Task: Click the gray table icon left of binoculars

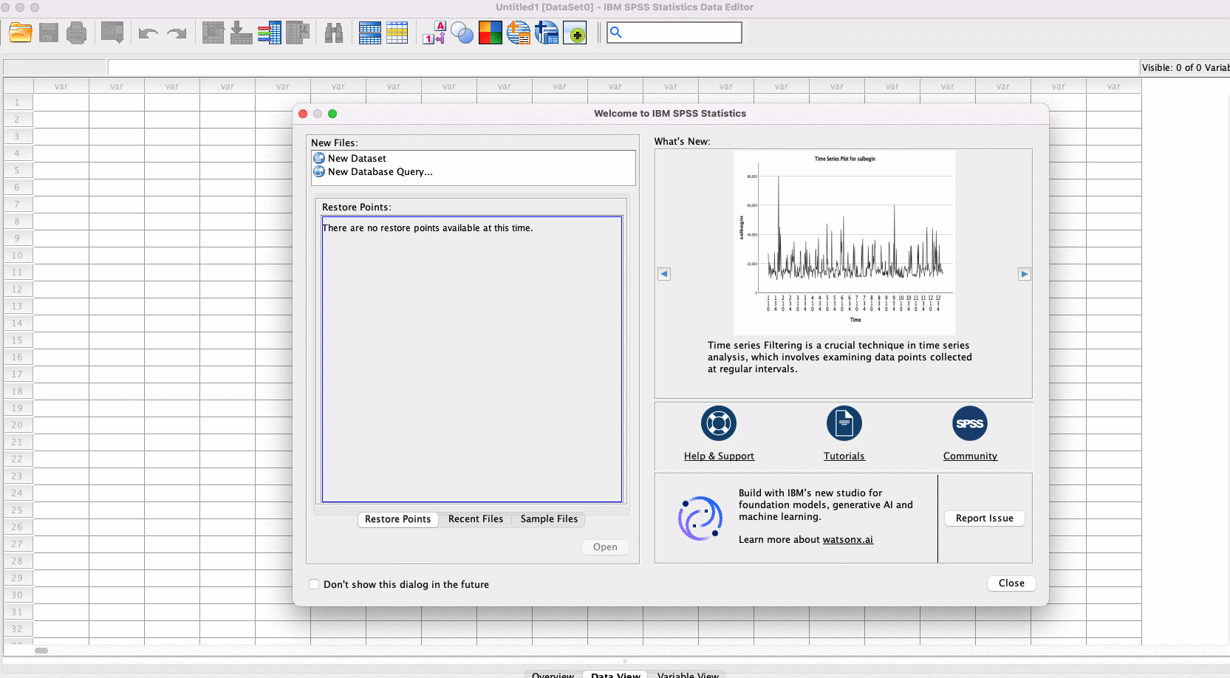Action: pos(297,33)
